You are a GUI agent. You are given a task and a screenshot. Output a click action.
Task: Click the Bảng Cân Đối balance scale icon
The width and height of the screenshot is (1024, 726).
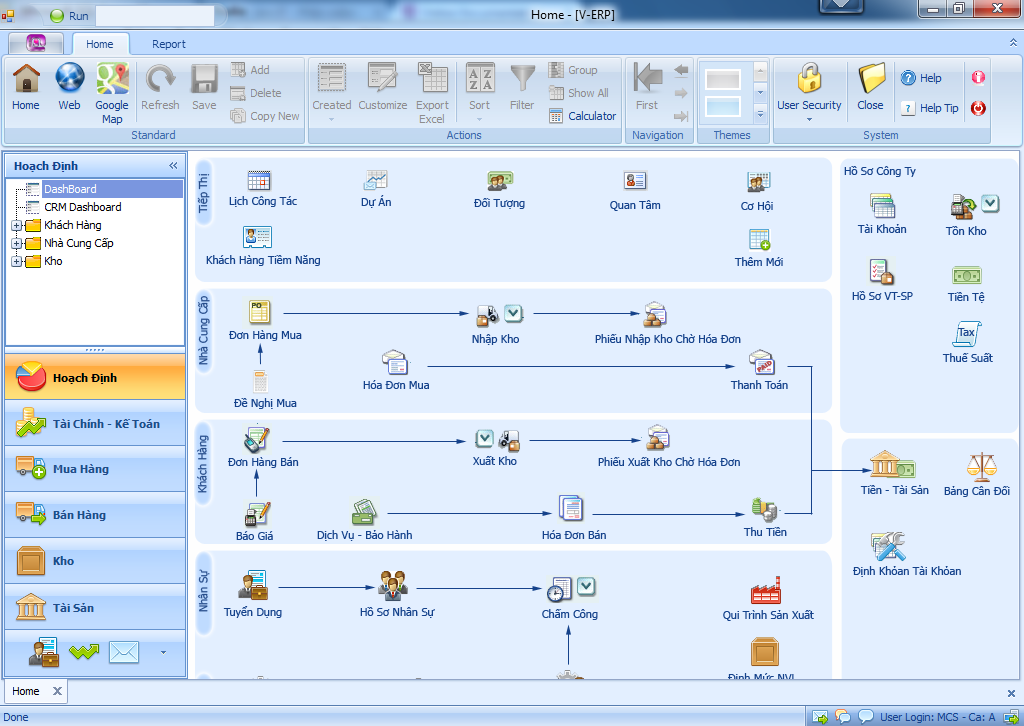click(976, 467)
